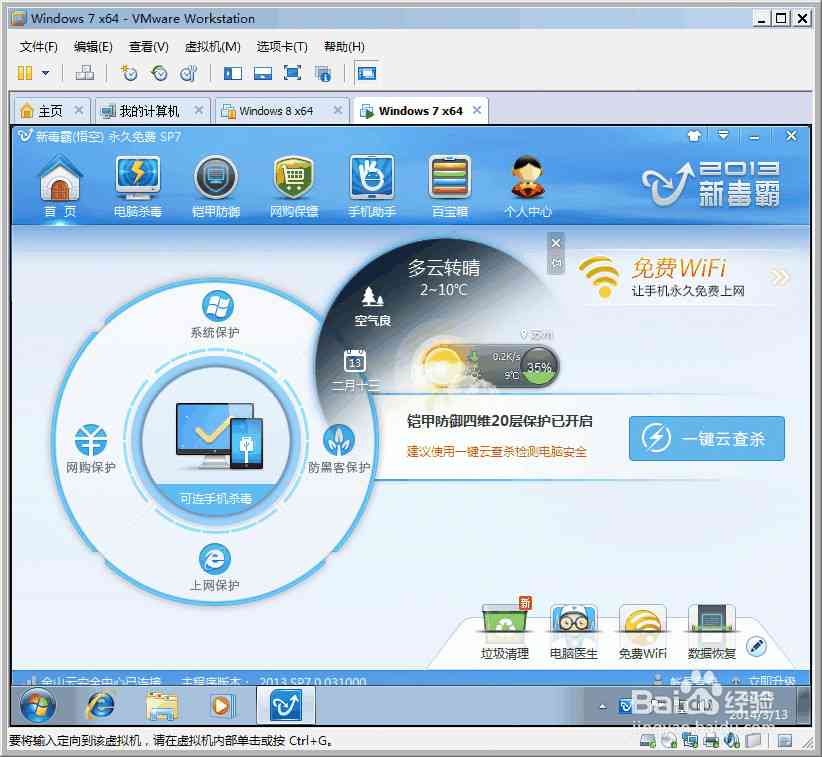Screen dimensions: 822x757
Task: Open the 虚拟机(M) menu
Action: [212, 47]
